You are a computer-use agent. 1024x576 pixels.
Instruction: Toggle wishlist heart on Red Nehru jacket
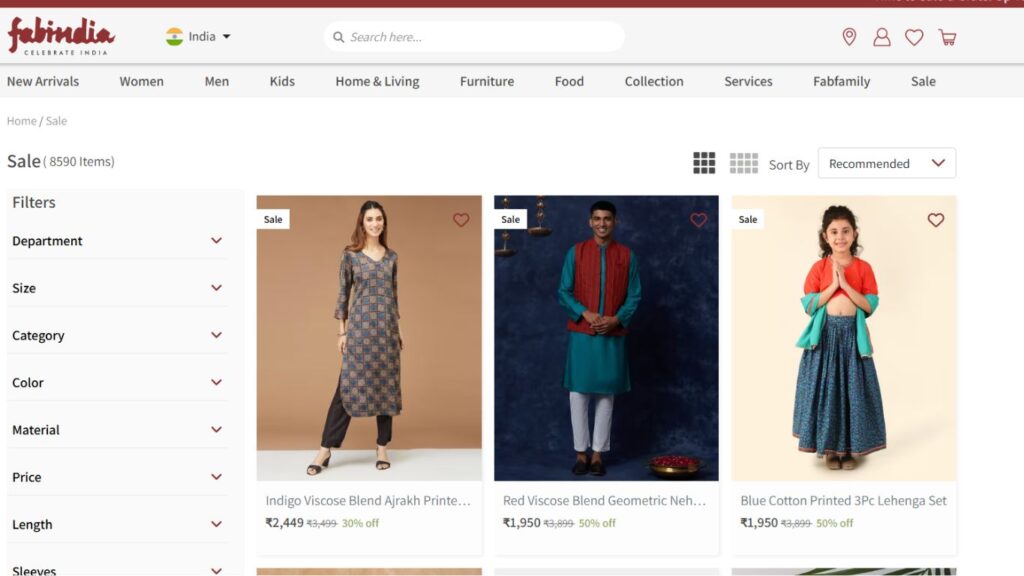pyautogui.click(x=698, y=220)
